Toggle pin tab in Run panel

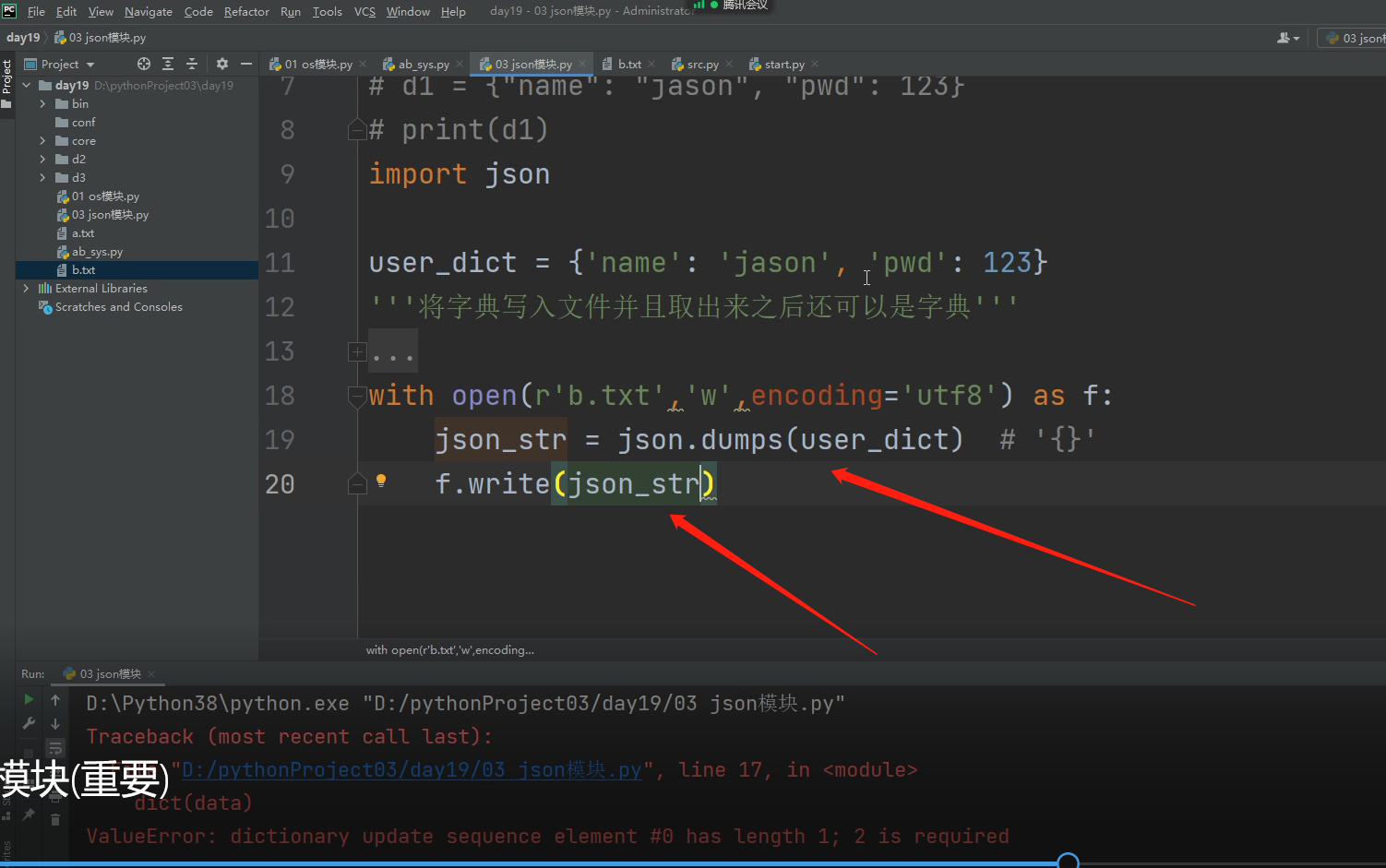pyautogui.click(x=29, y=814)
